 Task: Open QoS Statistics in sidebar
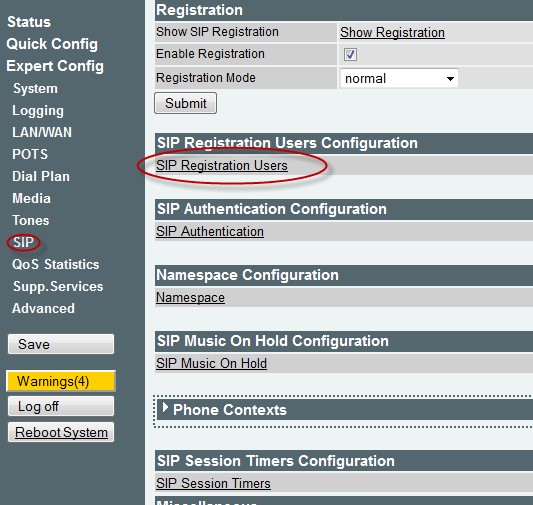[x=56, y=264]
